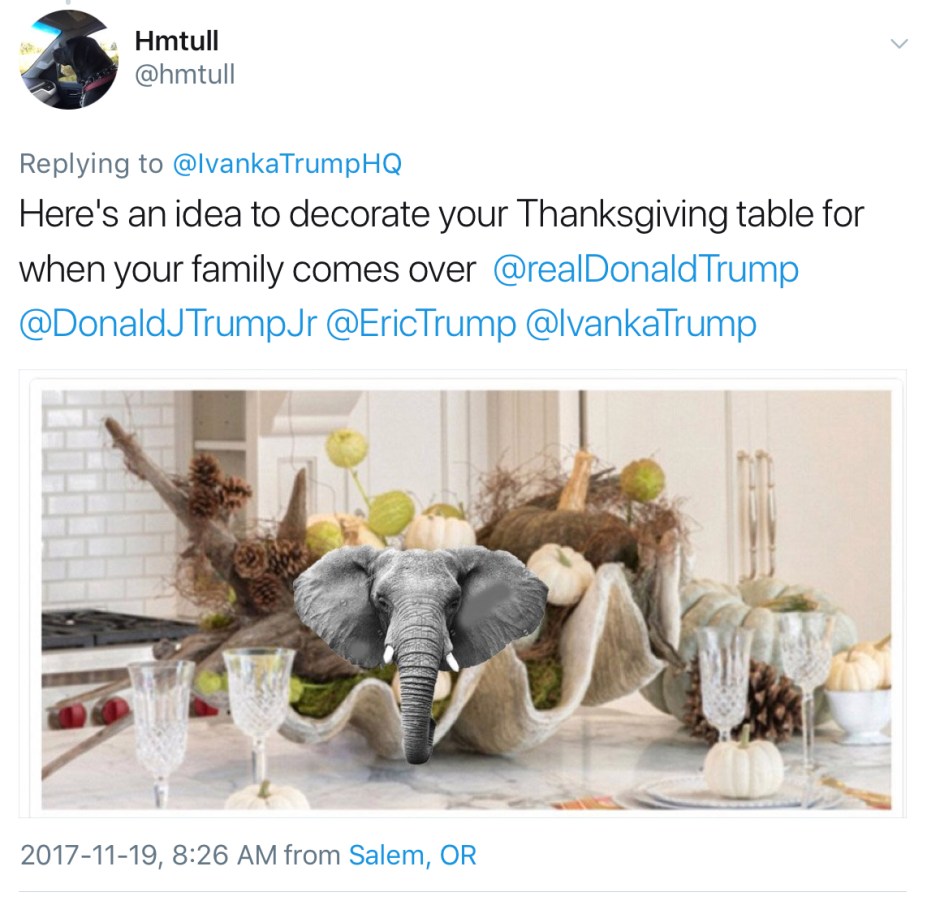The width and height of the screenshot is (940, 901).
Task: Select the @EricTrump mention
Action: point(421,323)
